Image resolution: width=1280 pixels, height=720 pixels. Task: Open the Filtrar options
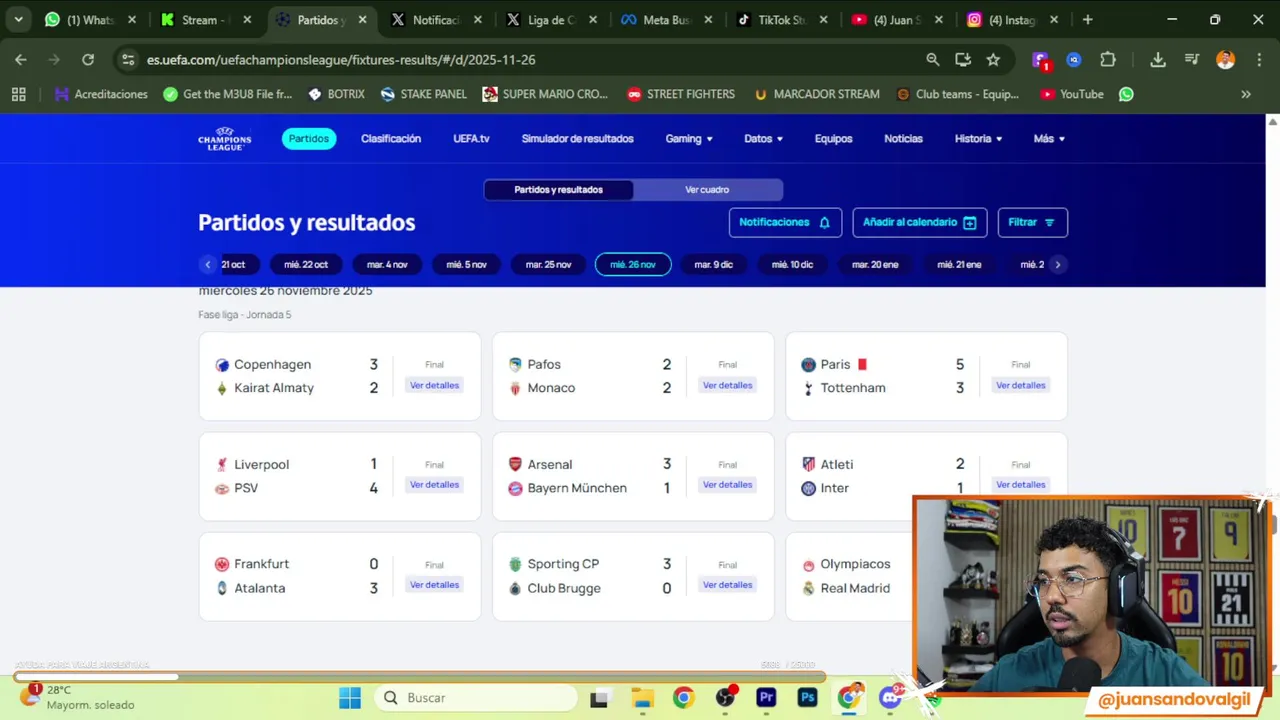point(1033,222)
